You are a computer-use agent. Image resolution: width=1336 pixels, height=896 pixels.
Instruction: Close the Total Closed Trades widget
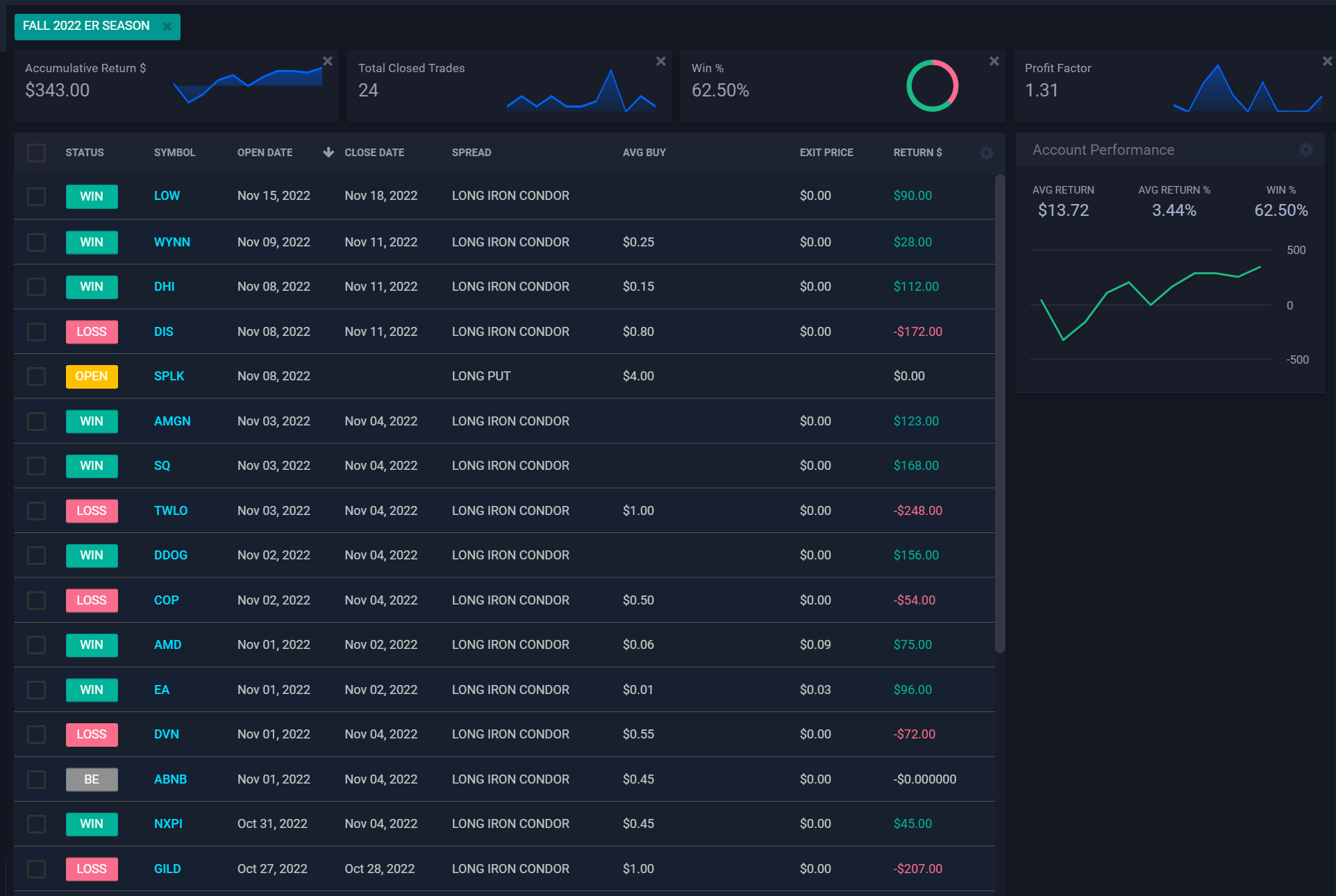661,61
